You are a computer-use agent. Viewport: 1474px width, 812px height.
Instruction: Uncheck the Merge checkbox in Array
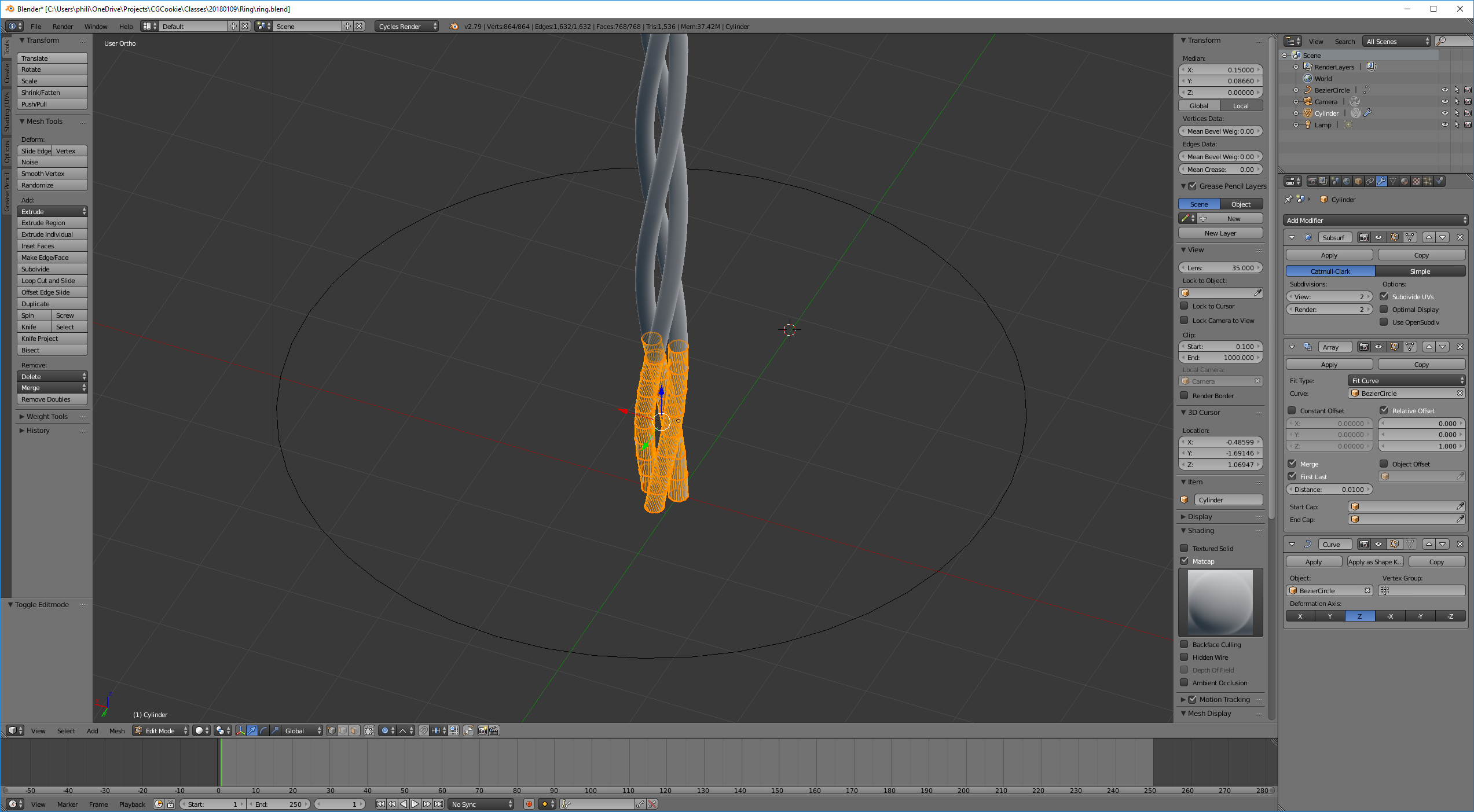click(1292, 464)
